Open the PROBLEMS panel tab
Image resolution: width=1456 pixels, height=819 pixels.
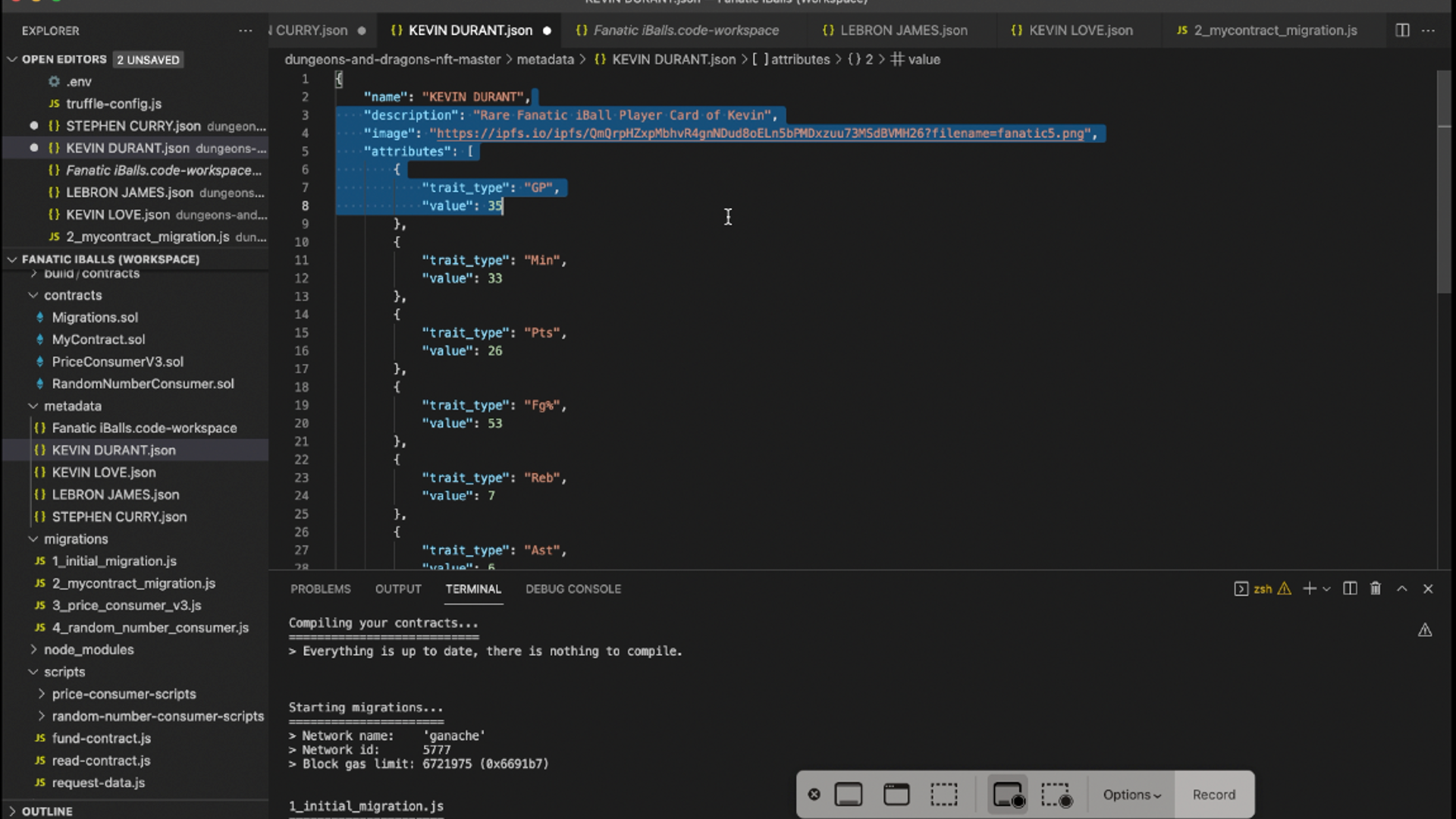320,589
